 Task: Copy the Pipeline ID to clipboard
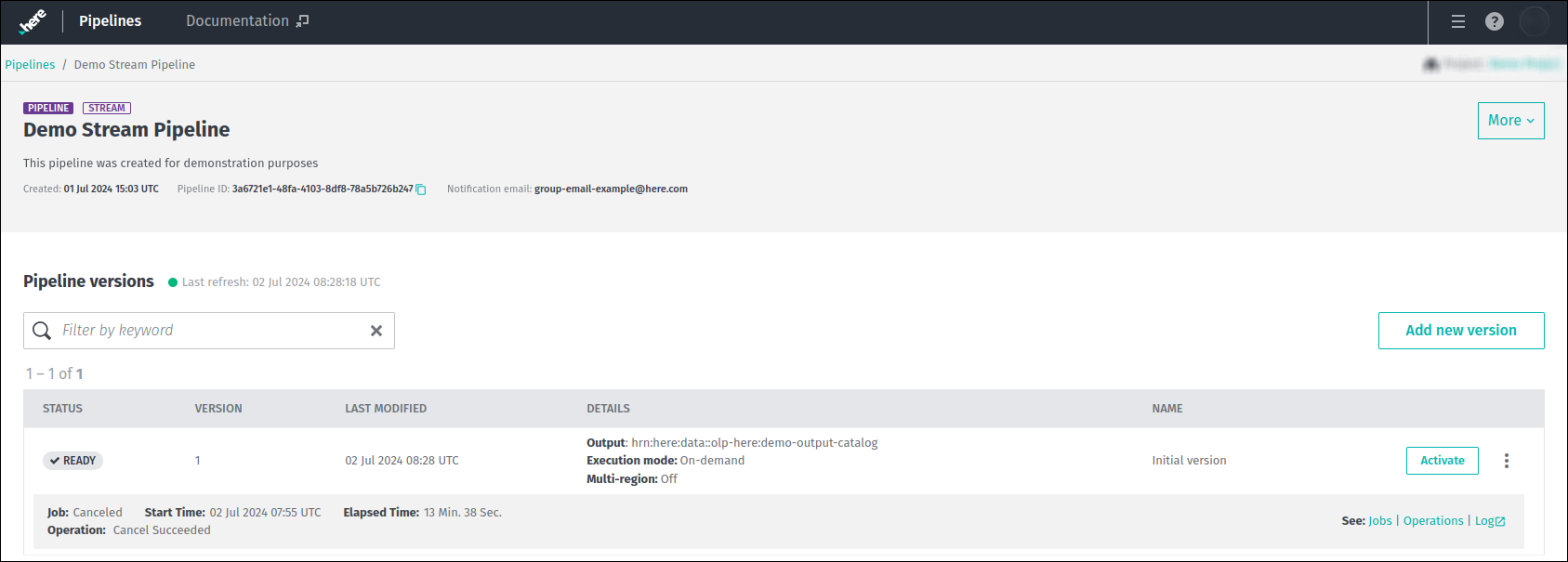[421, 190]
